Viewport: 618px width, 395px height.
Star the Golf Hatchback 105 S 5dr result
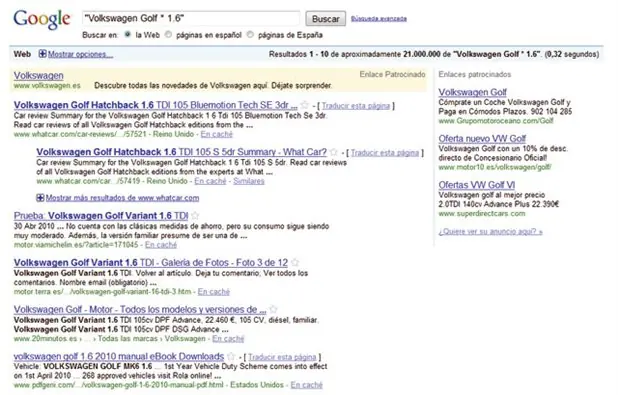[x=334, y=152]
